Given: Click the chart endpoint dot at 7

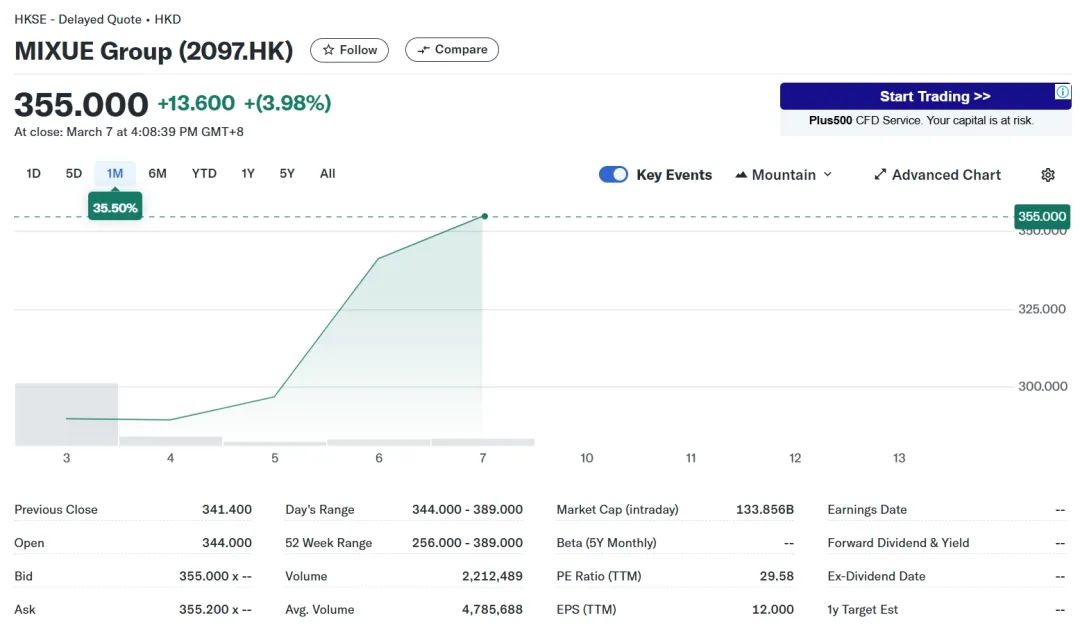Looking at the screenshot, I should (x=484, y=216).
